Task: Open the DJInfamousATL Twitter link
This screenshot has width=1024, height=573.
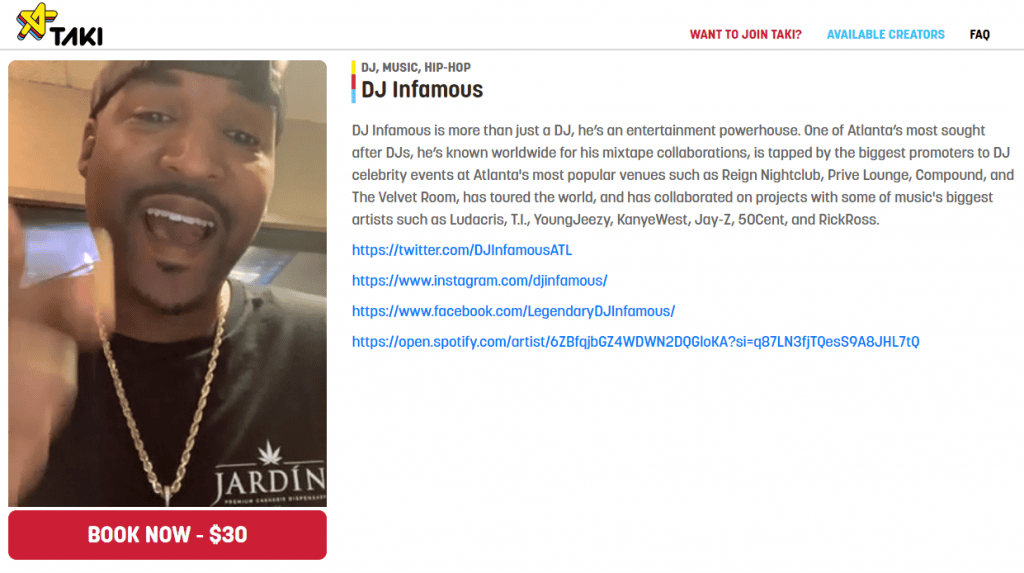Action: point(462,250)
